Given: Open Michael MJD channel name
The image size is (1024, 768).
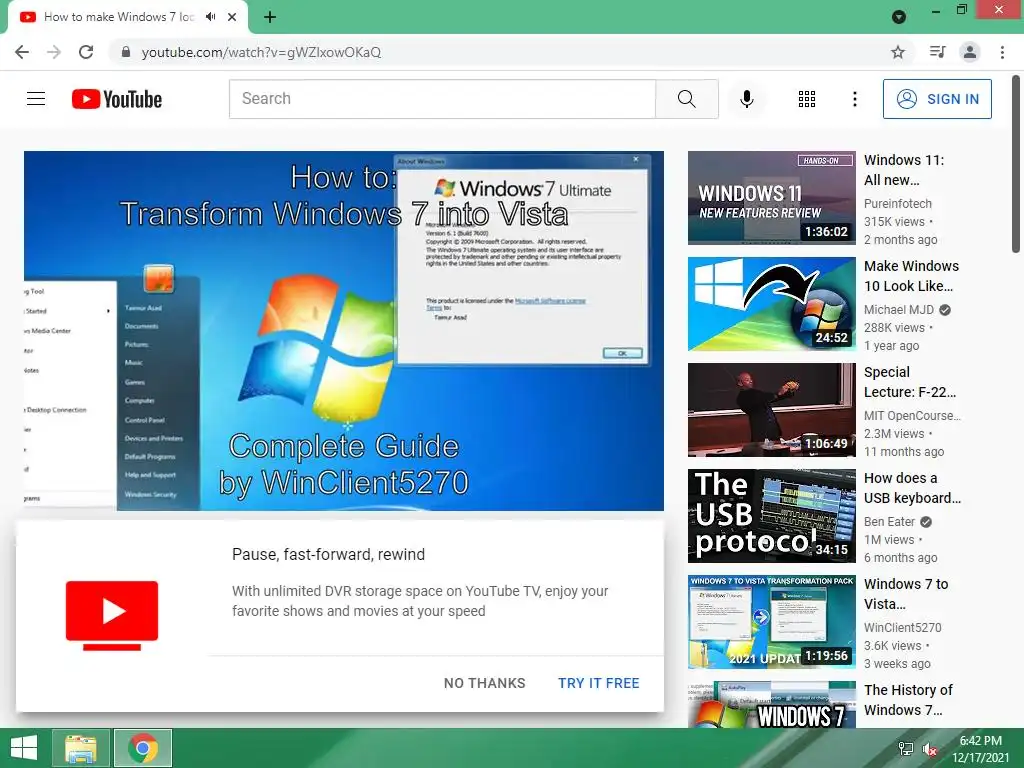Looking at the screenshot, I should click(899, 310).
